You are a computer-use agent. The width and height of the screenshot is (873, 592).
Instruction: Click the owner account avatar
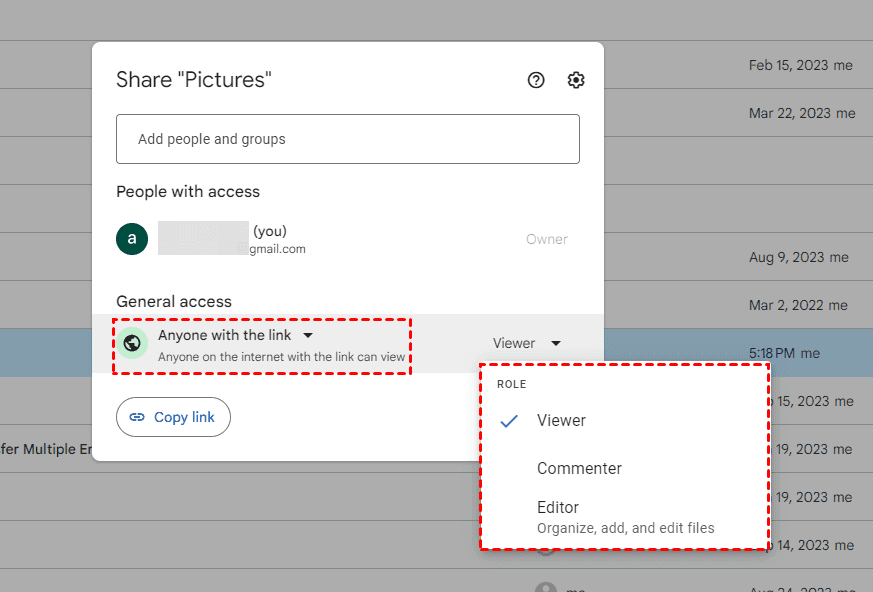[132, 239]
